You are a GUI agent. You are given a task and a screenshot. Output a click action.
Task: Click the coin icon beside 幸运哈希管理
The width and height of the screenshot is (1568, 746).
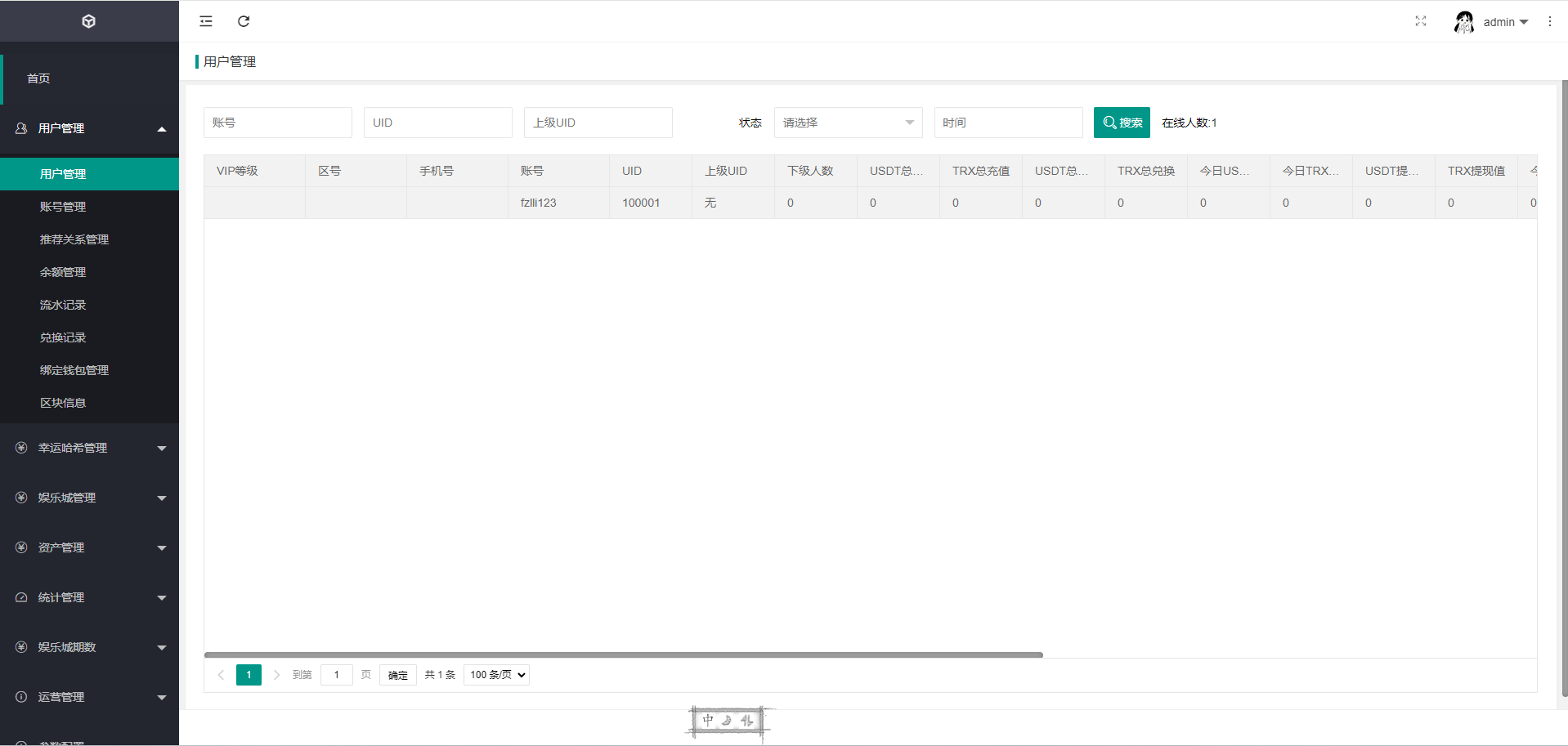point(20,448)
